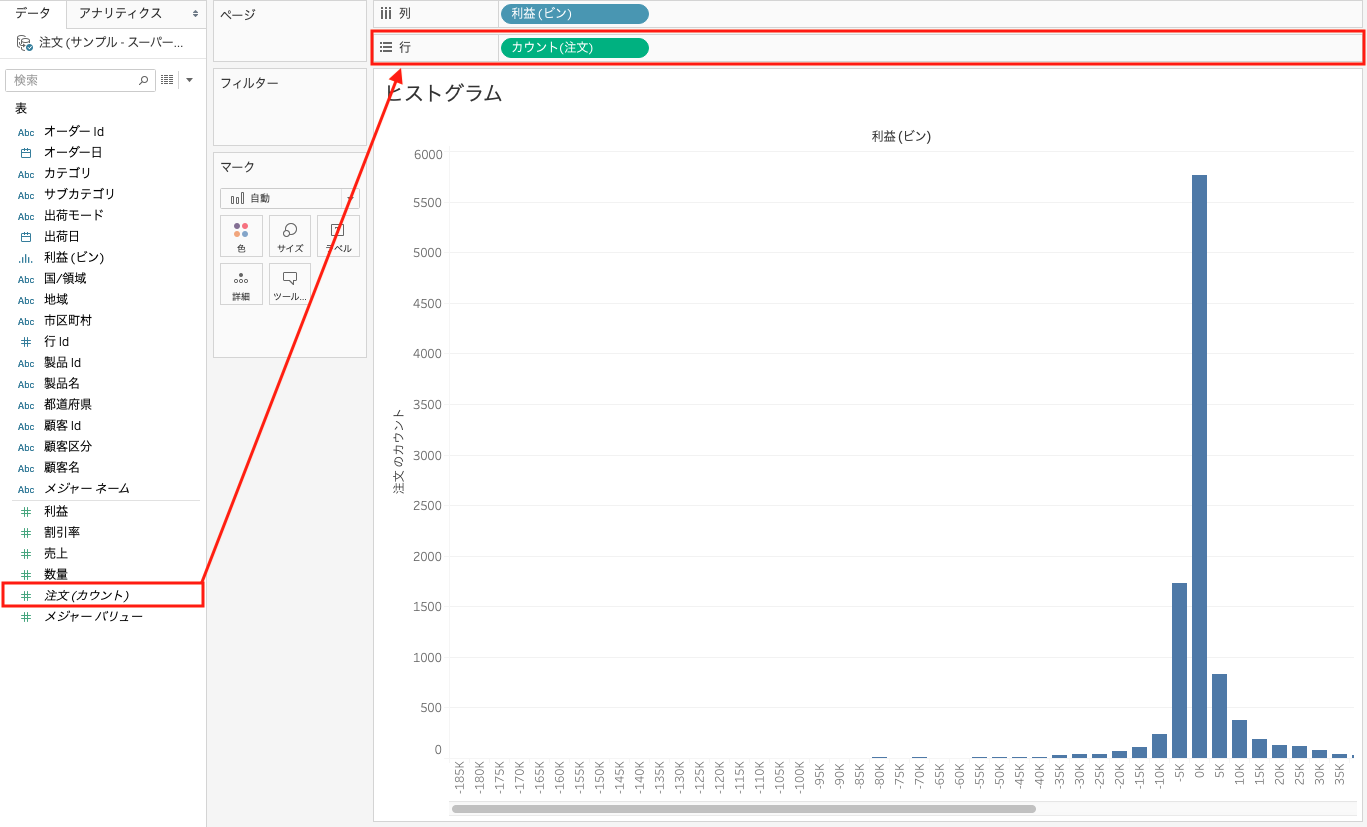The height and width of the screenshot is (827, 1367).
Task: Switch to the アナリティクス tab
Action: [120, 13]
